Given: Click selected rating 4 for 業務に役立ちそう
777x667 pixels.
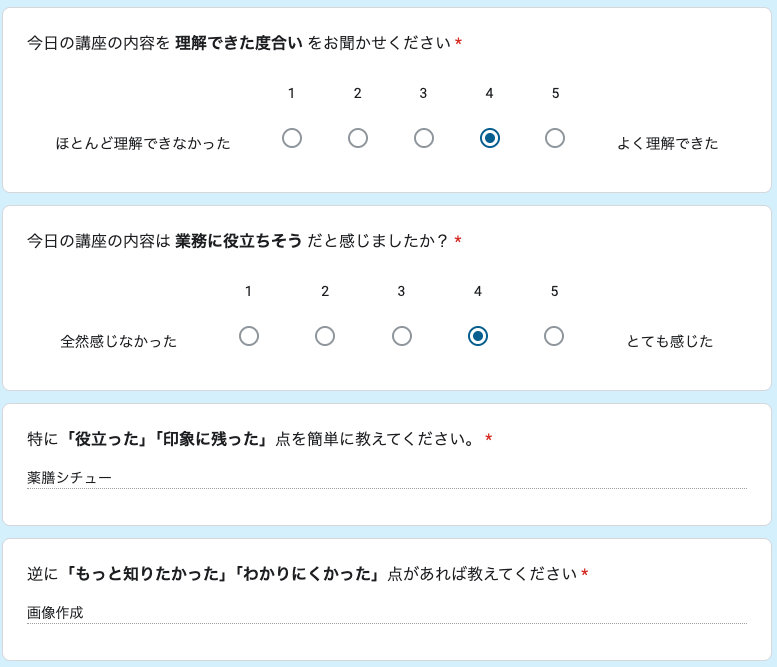Looking at the screenshot, I should (x=478, y=336).
